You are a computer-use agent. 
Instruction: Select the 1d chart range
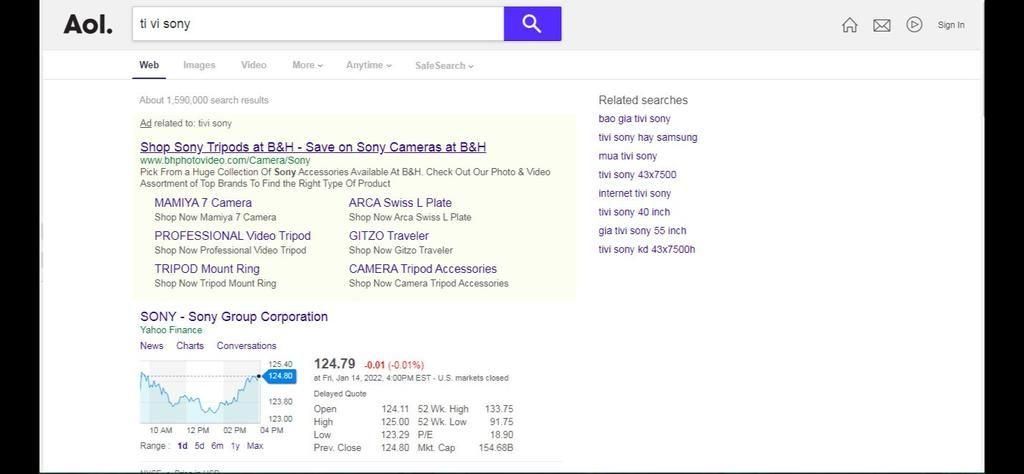183,446
